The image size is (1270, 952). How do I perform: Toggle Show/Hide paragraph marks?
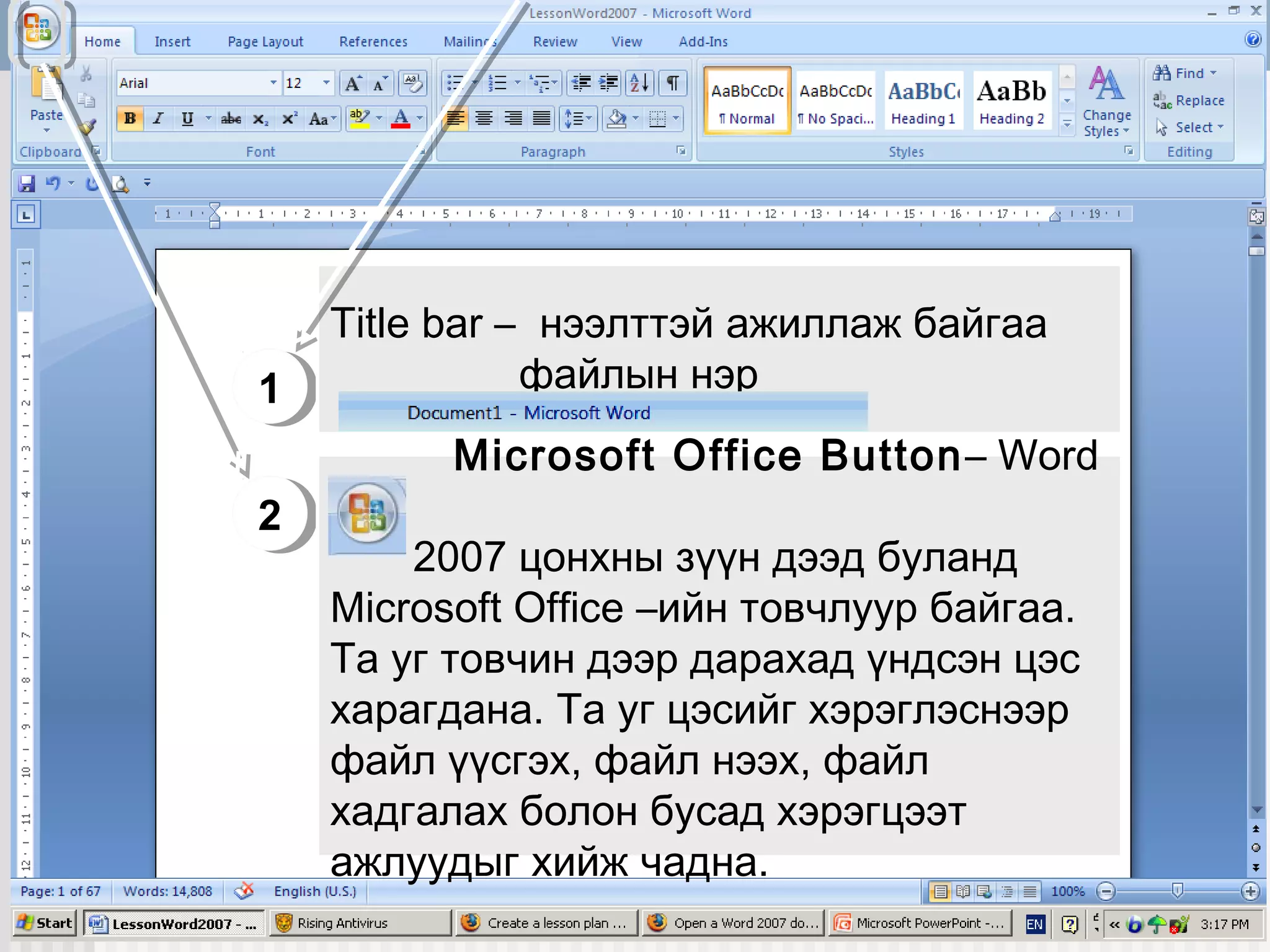(x=673, y=83)
